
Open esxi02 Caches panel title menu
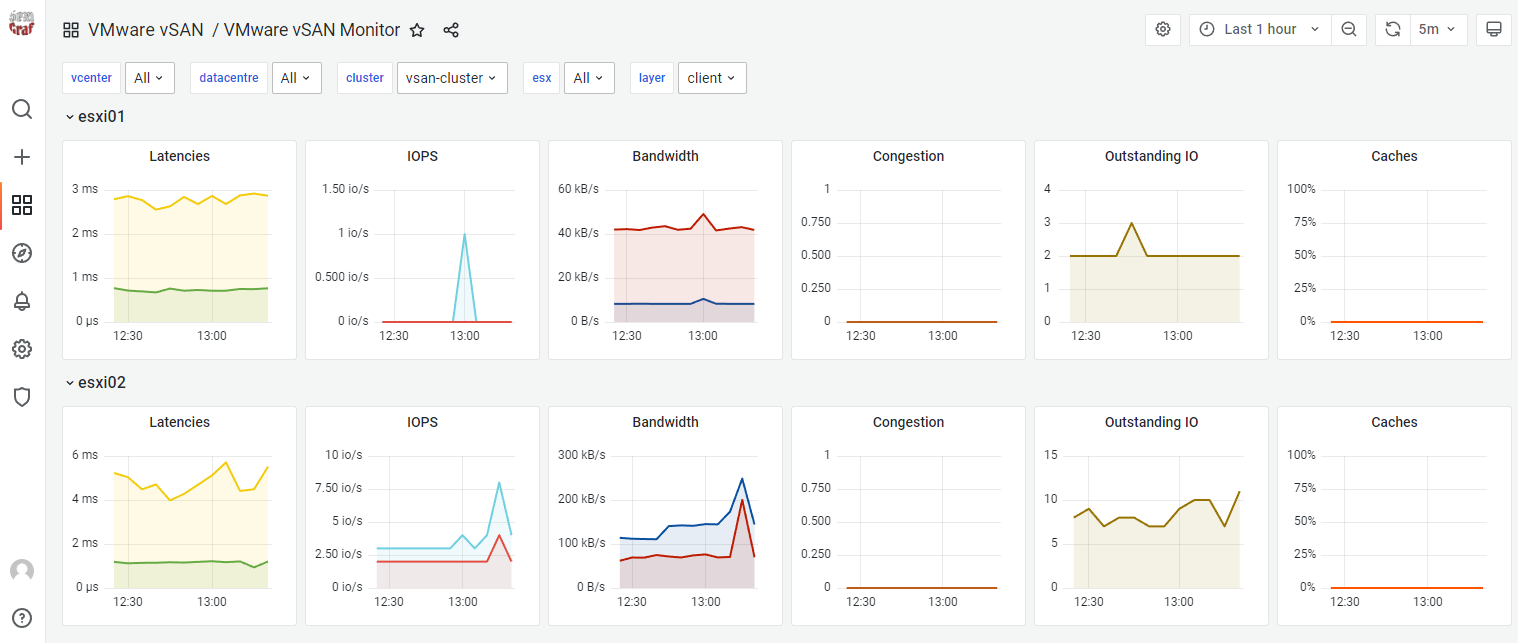[x=1394, y=422]
